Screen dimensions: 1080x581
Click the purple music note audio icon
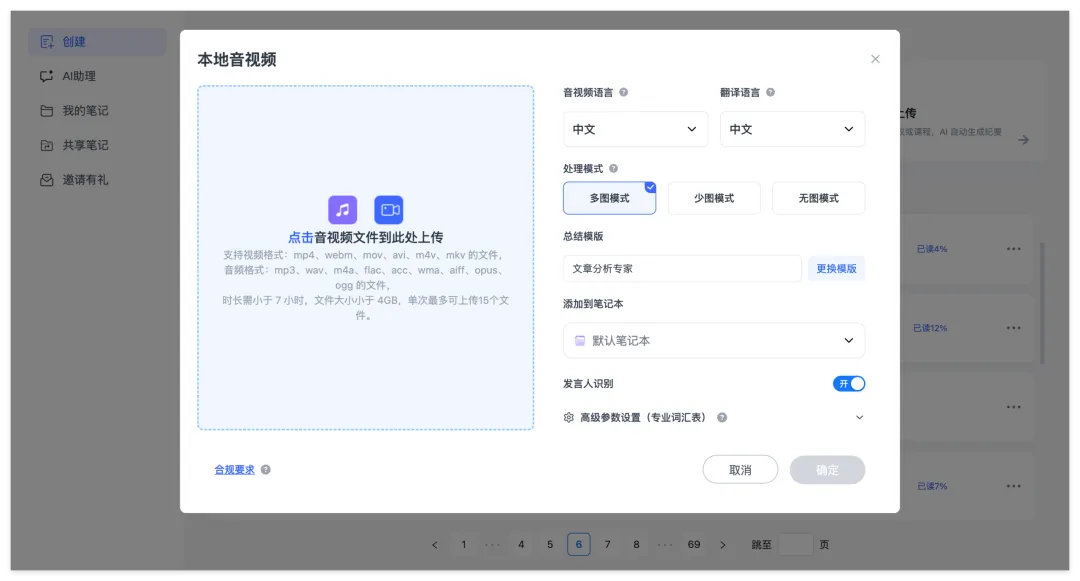coord(342,210)
